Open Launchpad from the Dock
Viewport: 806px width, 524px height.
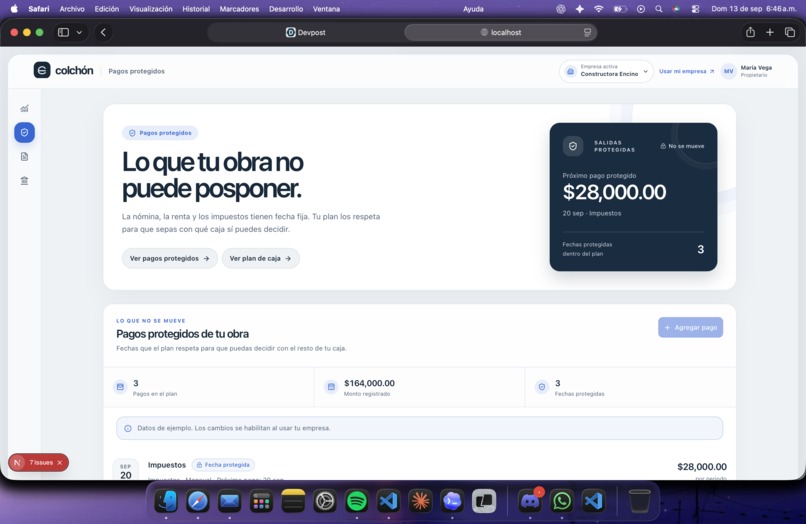pos(261,501)
